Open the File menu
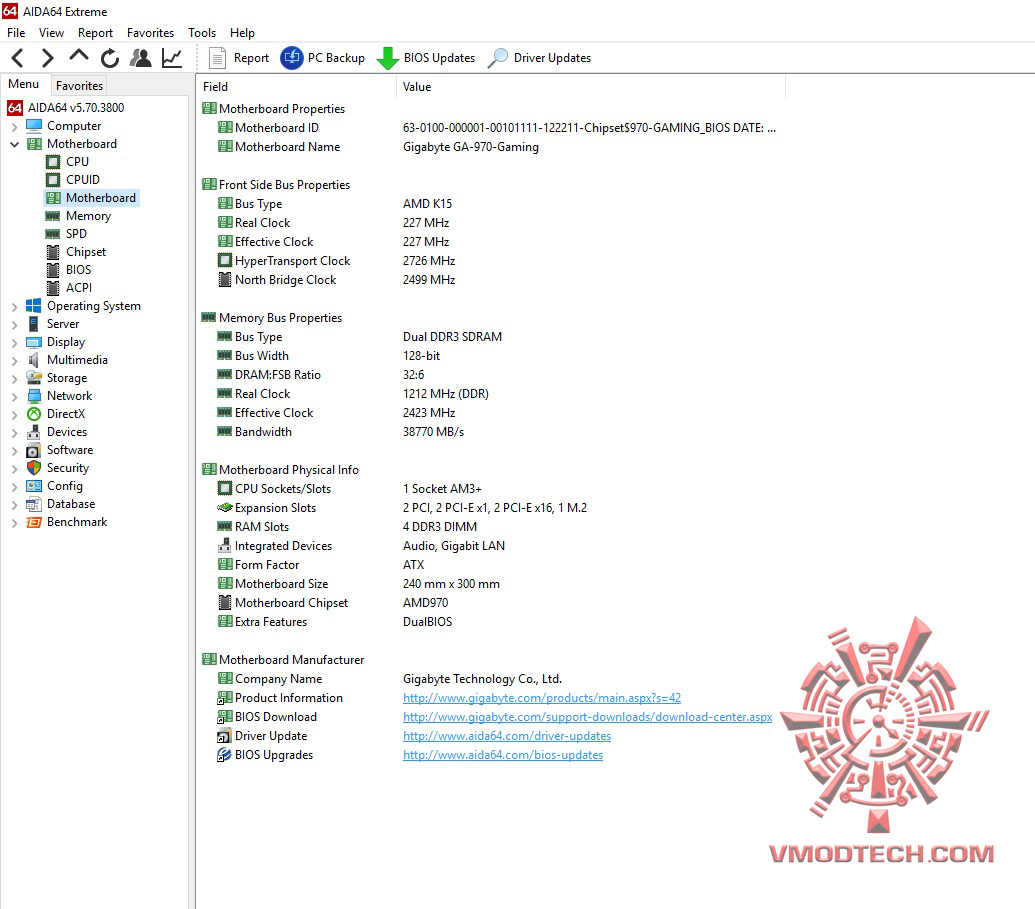Image resolution: width=1035 pixels, height=909 pixels. pos(16,32)
